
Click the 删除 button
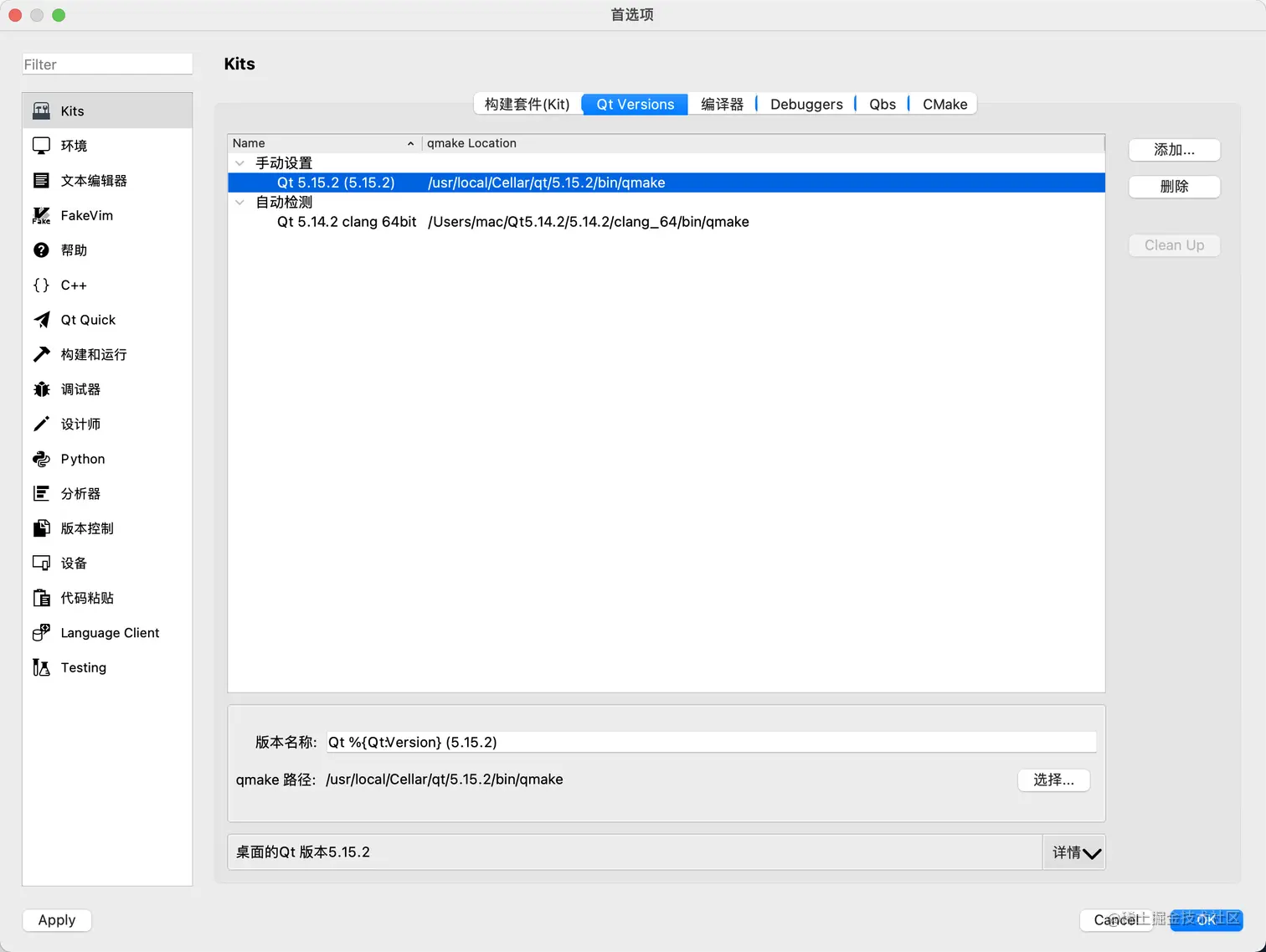1174,187
